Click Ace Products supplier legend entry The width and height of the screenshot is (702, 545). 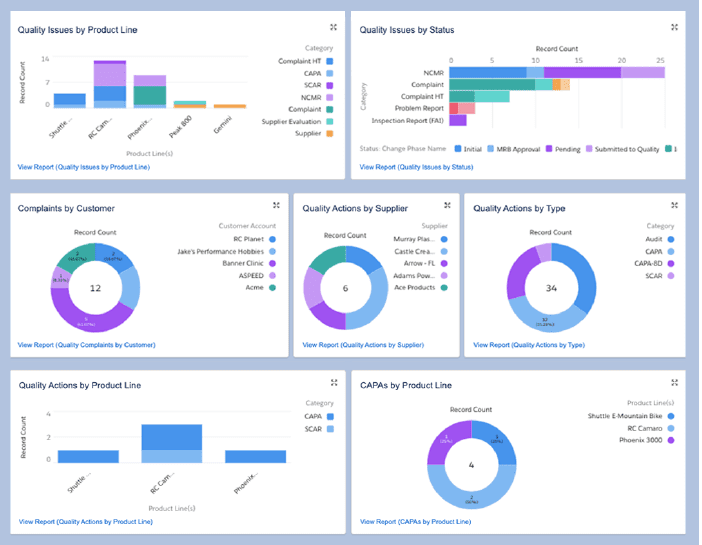pos(420,288)
